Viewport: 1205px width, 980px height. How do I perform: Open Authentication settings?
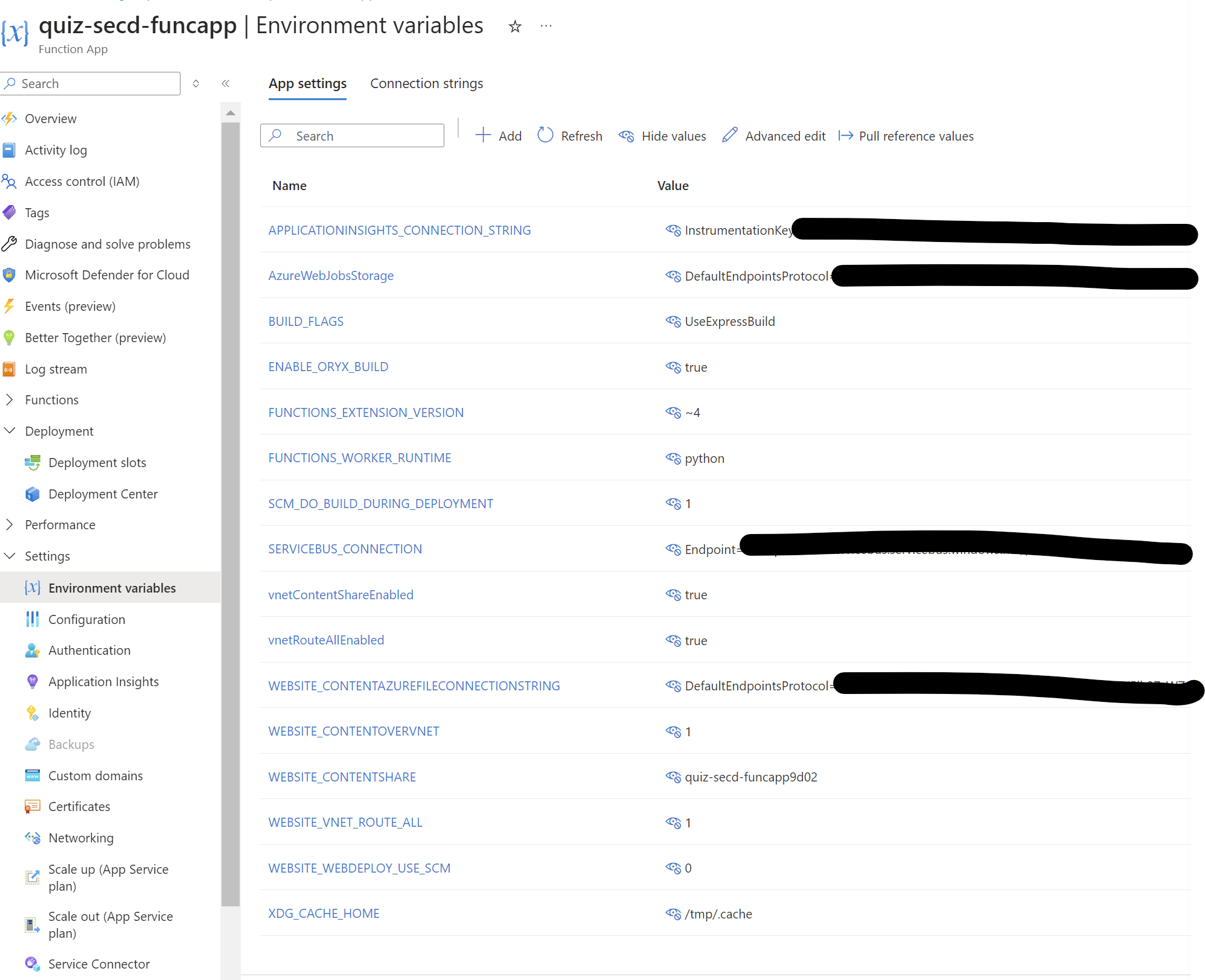pos(89,650)
